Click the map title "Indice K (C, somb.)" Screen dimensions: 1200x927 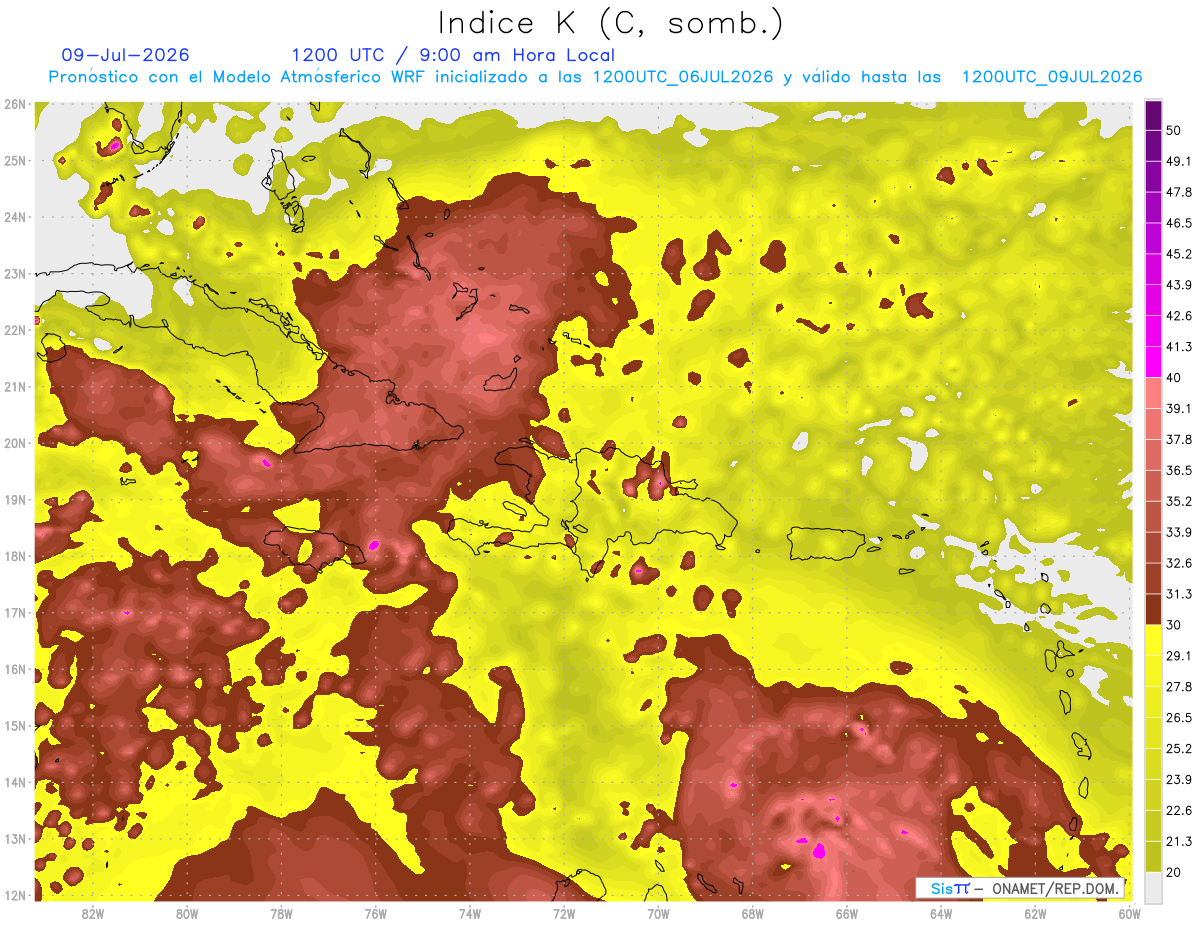(x=610, y=23)
